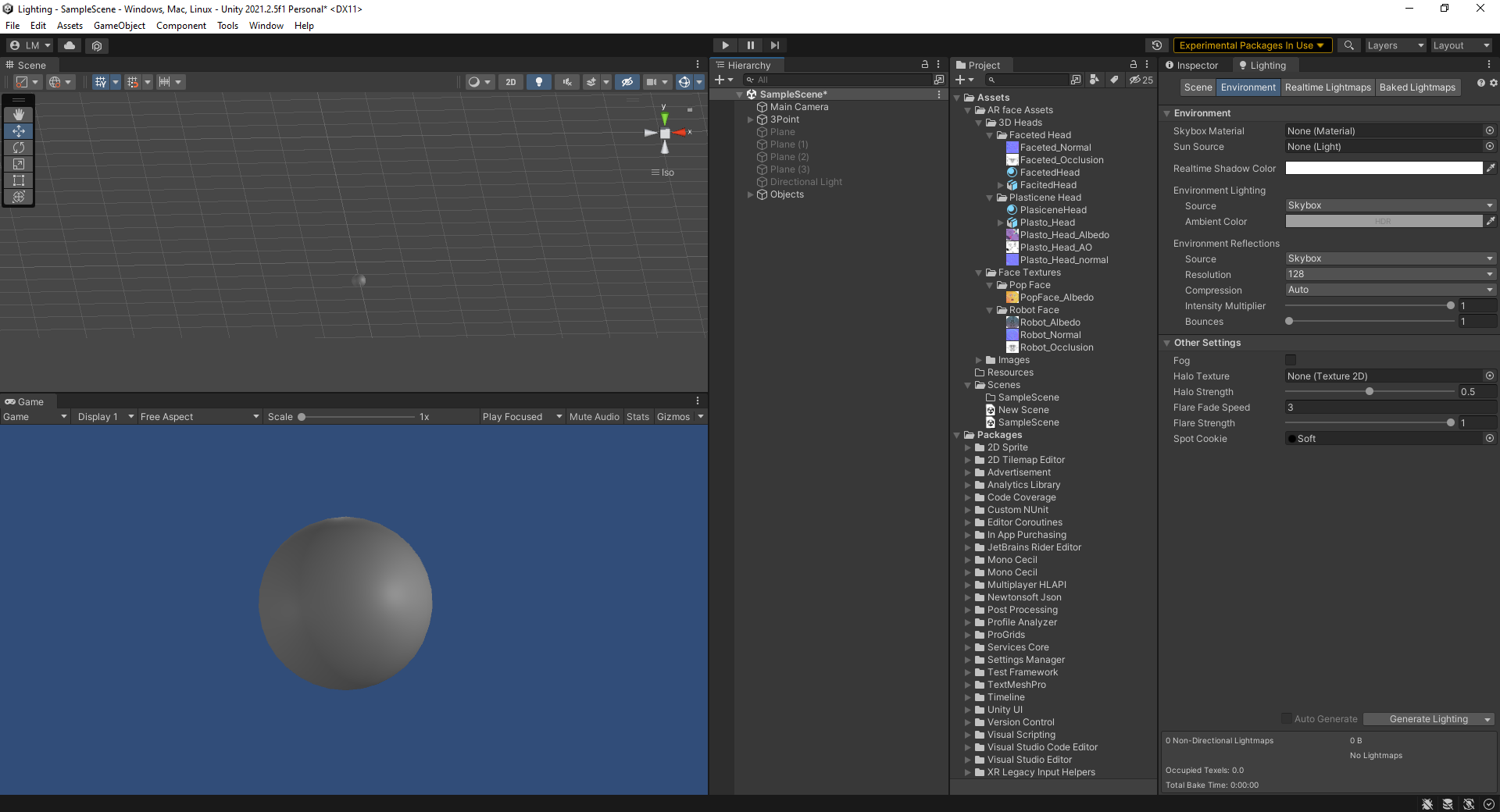Select the Scale tool
This screenshot has width=1500, height=812.
[x=19, y=164]
